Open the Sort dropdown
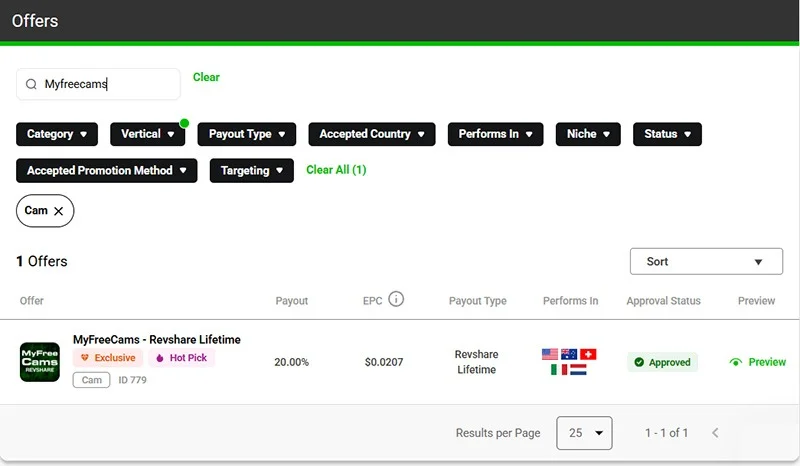The image size is (800, 466). tap(706, 261)
